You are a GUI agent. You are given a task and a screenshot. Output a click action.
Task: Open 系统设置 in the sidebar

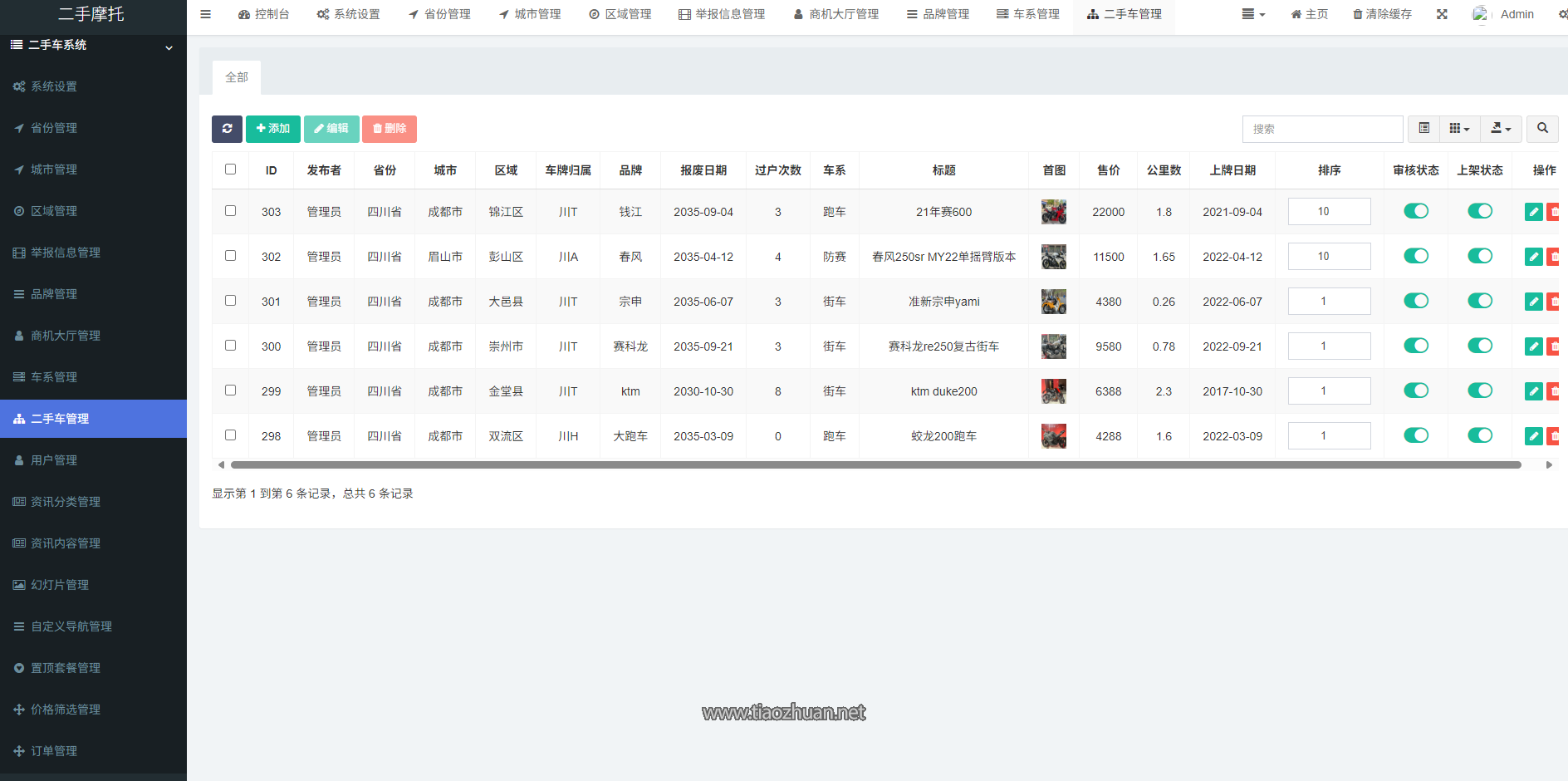(93, 86)
